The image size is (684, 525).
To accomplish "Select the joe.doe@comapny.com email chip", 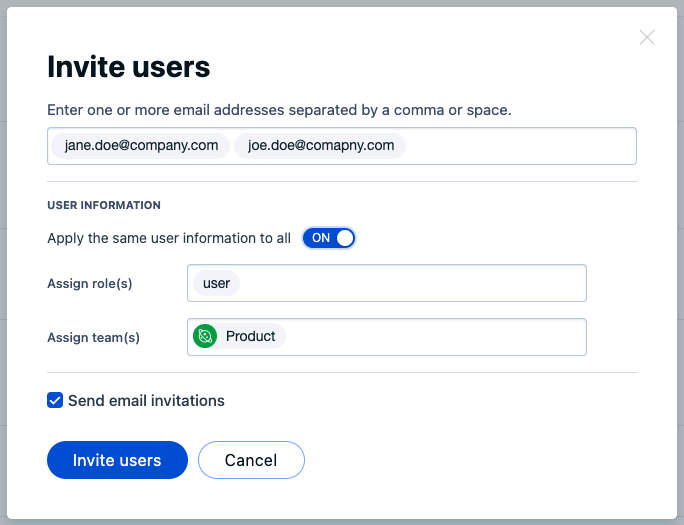I will point(320,146).
